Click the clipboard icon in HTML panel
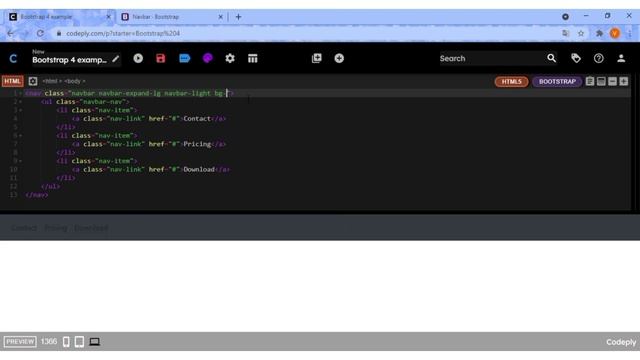Image resolution: width=640 pixels, height=360 pixels. pos(590,81)
